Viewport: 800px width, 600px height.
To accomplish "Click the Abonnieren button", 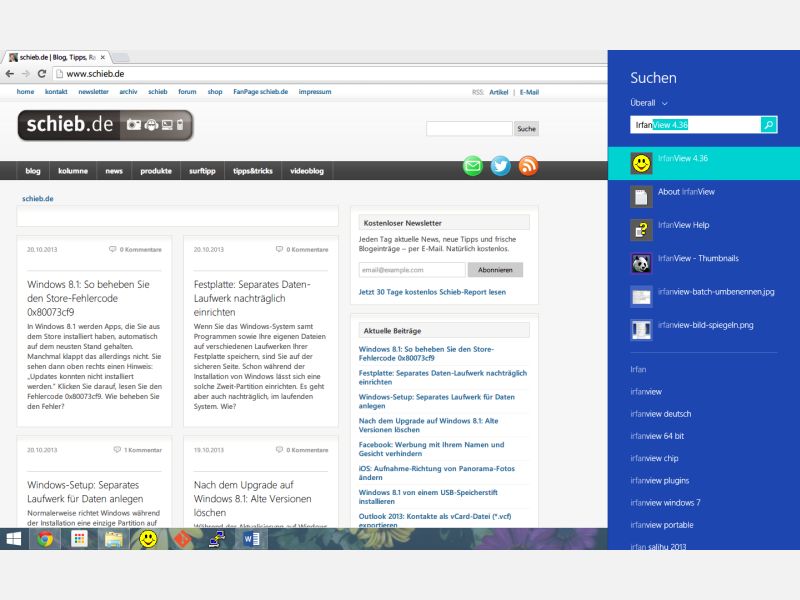I will point(495,270).
